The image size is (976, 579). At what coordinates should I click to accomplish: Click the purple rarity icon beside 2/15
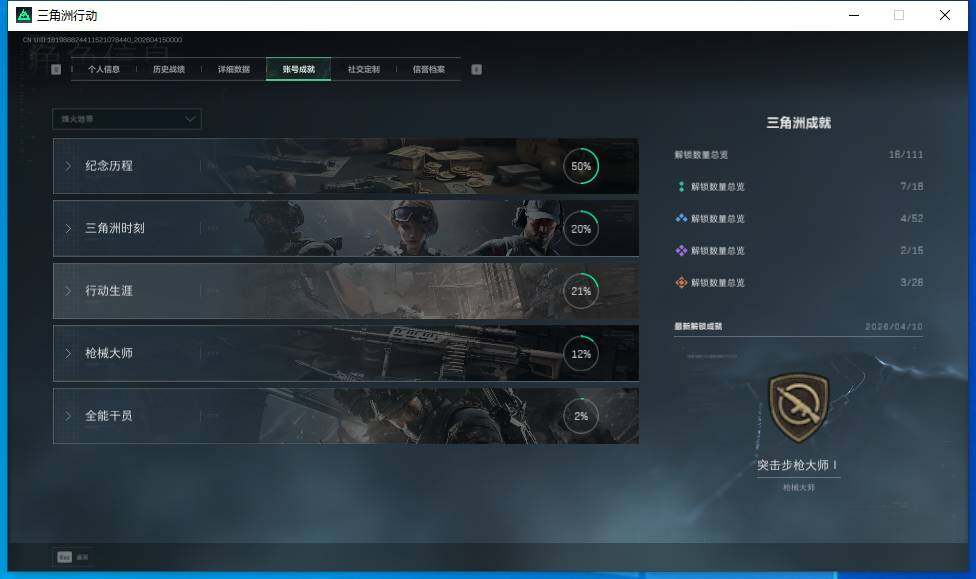[x=681, y=250]
